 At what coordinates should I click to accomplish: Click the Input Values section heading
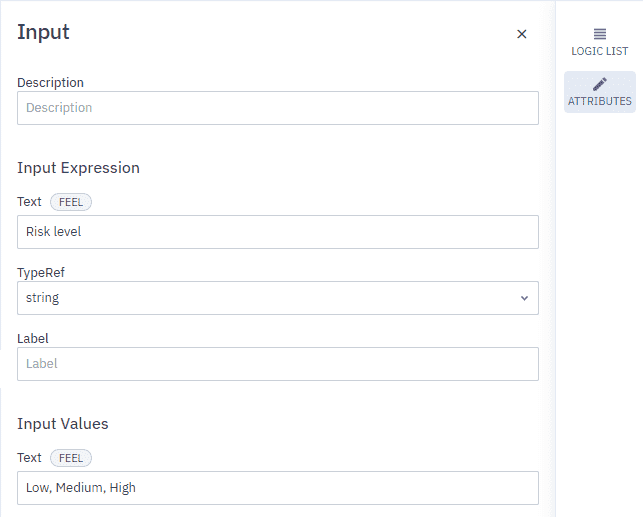(63, 424)
